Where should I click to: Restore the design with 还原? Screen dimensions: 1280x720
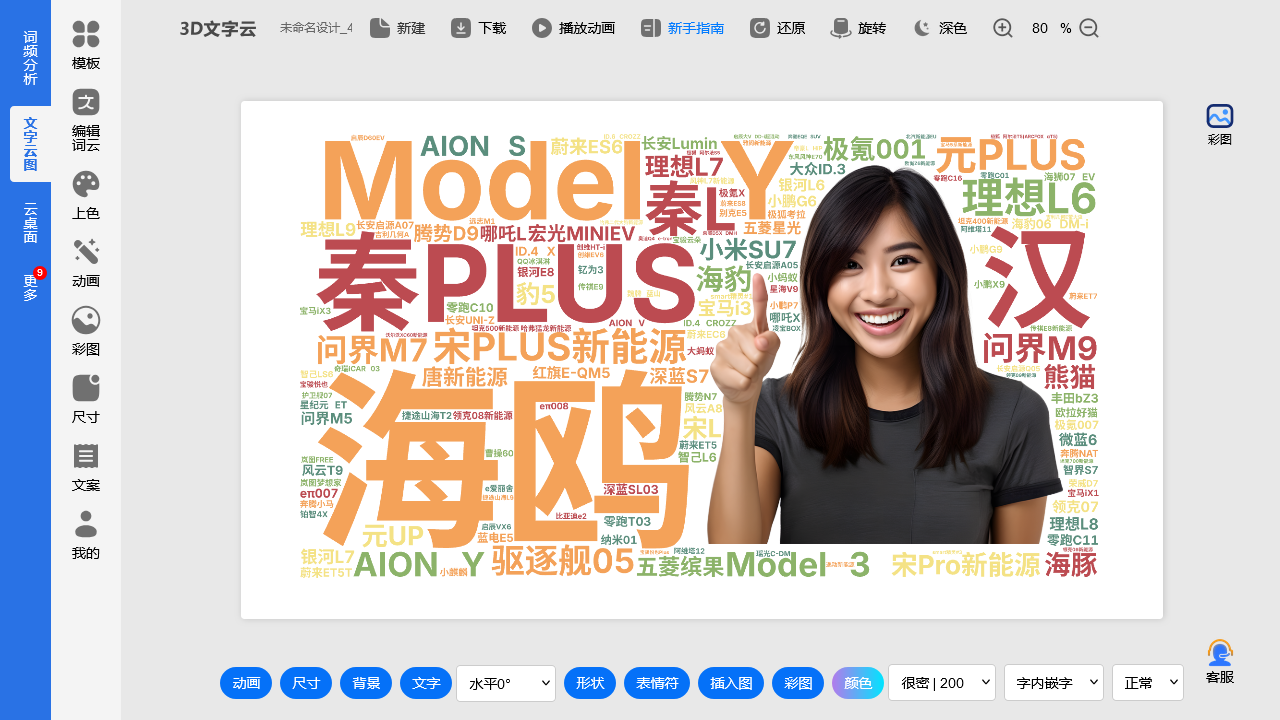[778, 28]
